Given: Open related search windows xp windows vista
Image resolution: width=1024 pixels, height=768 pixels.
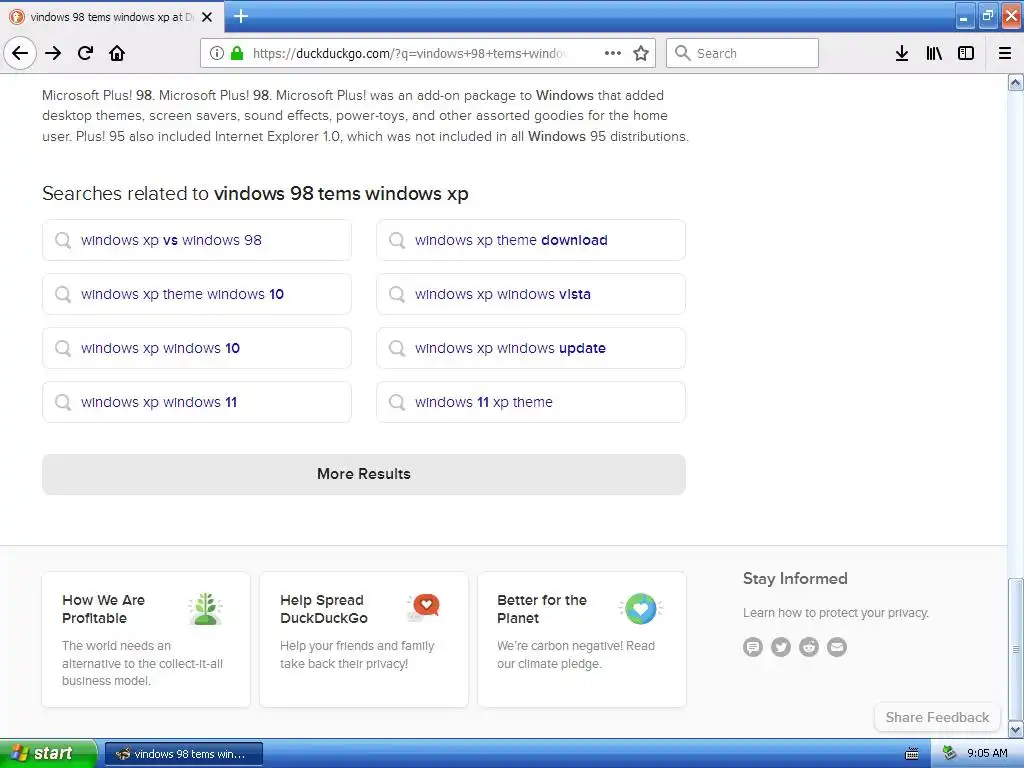Looking at the screenshot, I should pyautogui.click(x=531, y=294).
